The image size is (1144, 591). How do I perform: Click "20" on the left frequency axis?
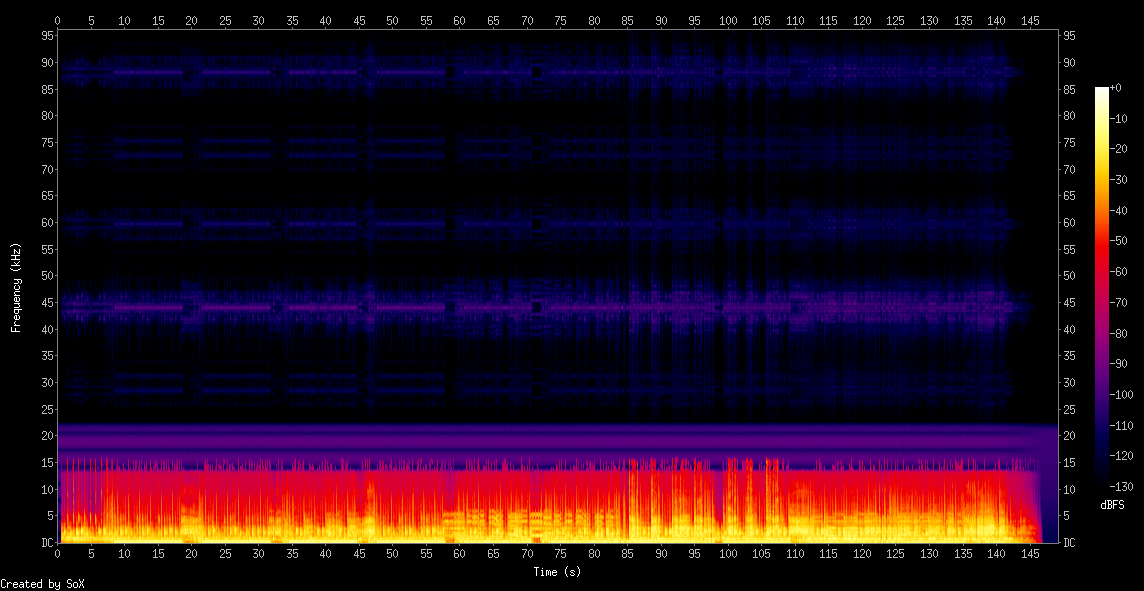[47, 436]
